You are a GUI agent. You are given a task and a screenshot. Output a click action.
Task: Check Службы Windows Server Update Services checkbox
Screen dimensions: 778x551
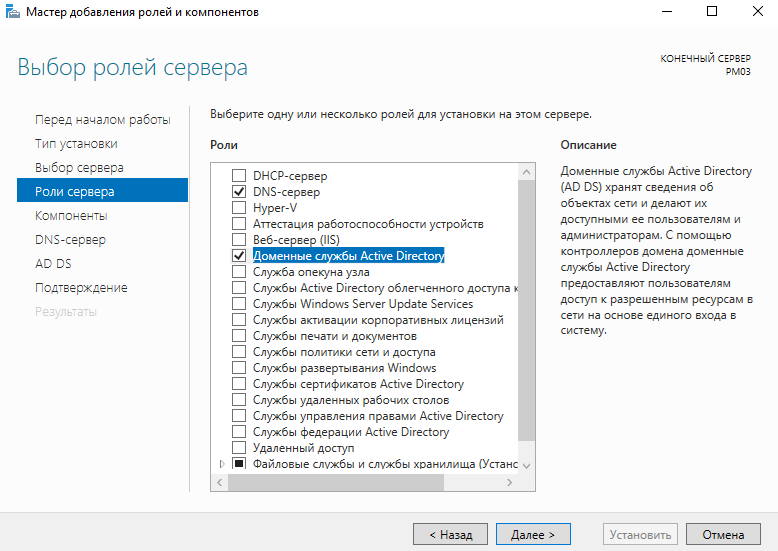coord(239,304)
